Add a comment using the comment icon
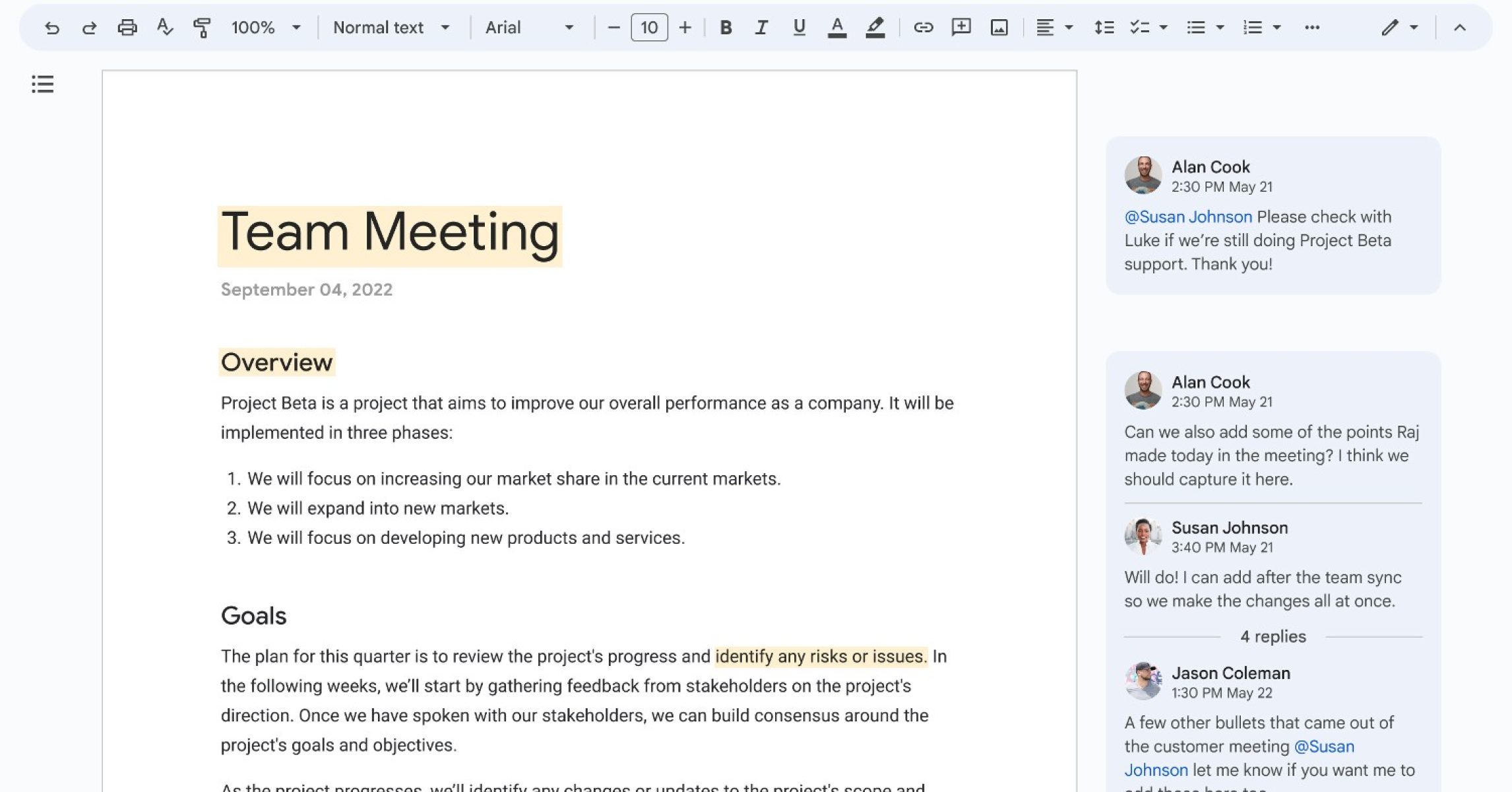The width and height of the screenshot is (1512, 792). point(961,28)
